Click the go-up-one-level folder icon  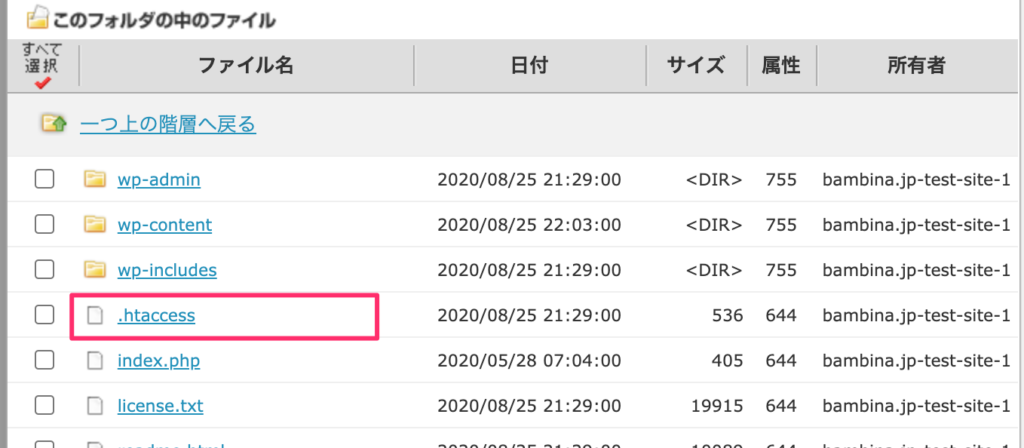coord(54,124)
